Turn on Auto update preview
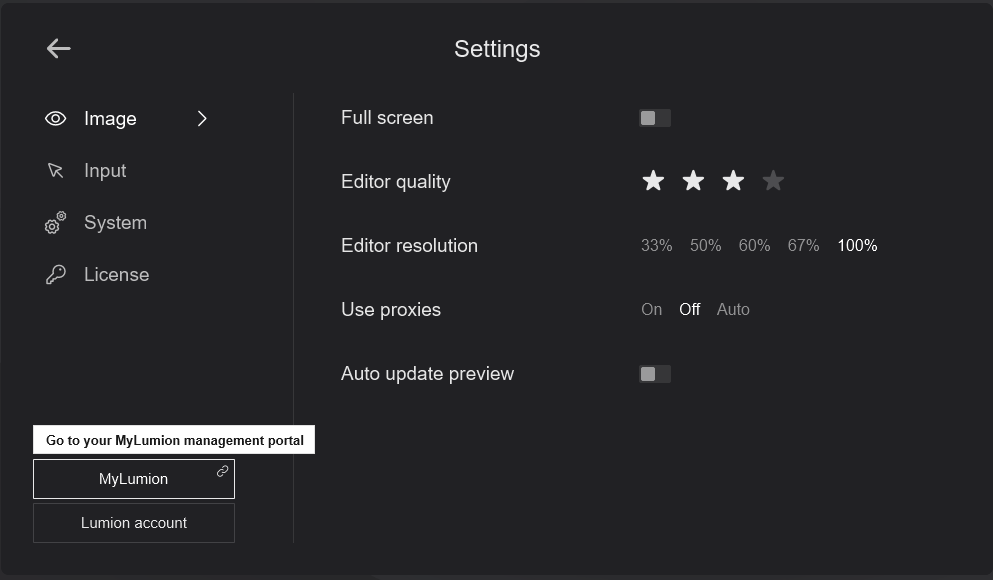 point(655,373)
